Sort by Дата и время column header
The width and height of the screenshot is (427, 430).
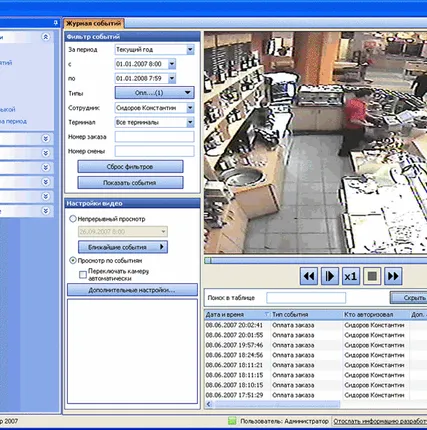point(237,314)
